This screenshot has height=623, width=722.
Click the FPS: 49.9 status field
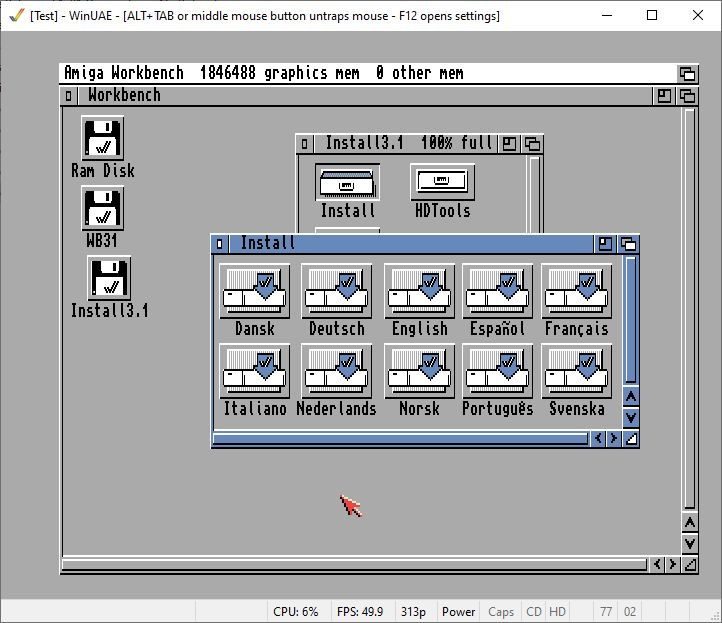tap(360, 611)
